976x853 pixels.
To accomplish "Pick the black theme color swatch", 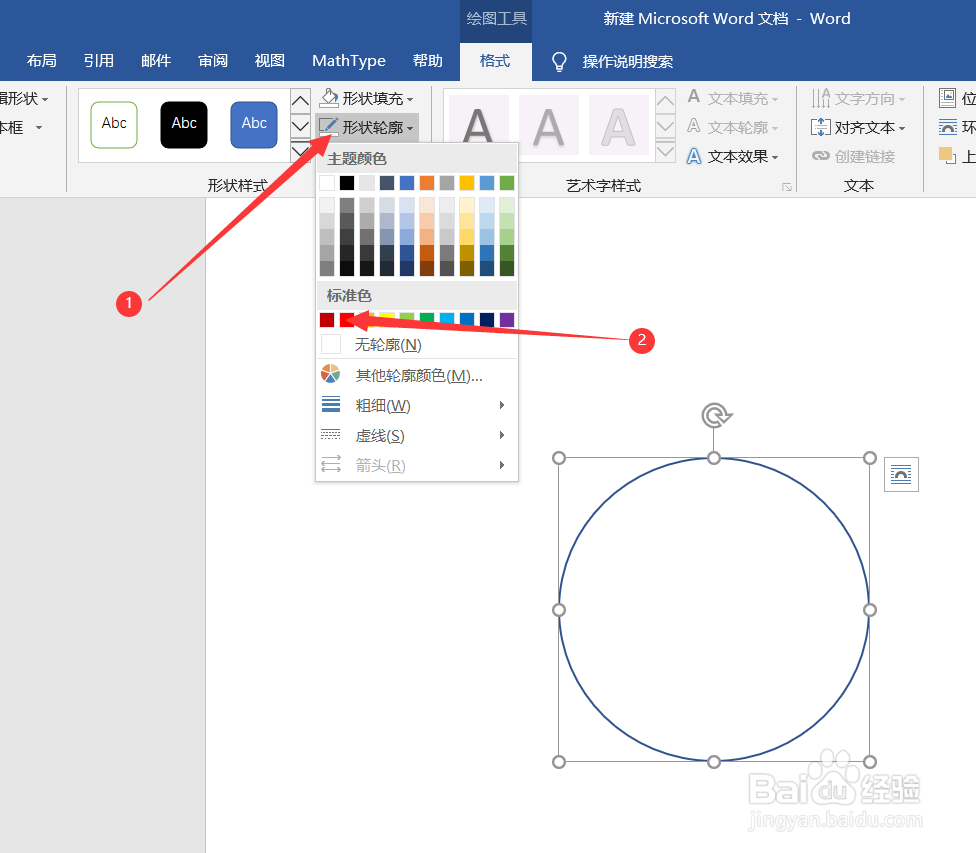I will coord(347,183).
